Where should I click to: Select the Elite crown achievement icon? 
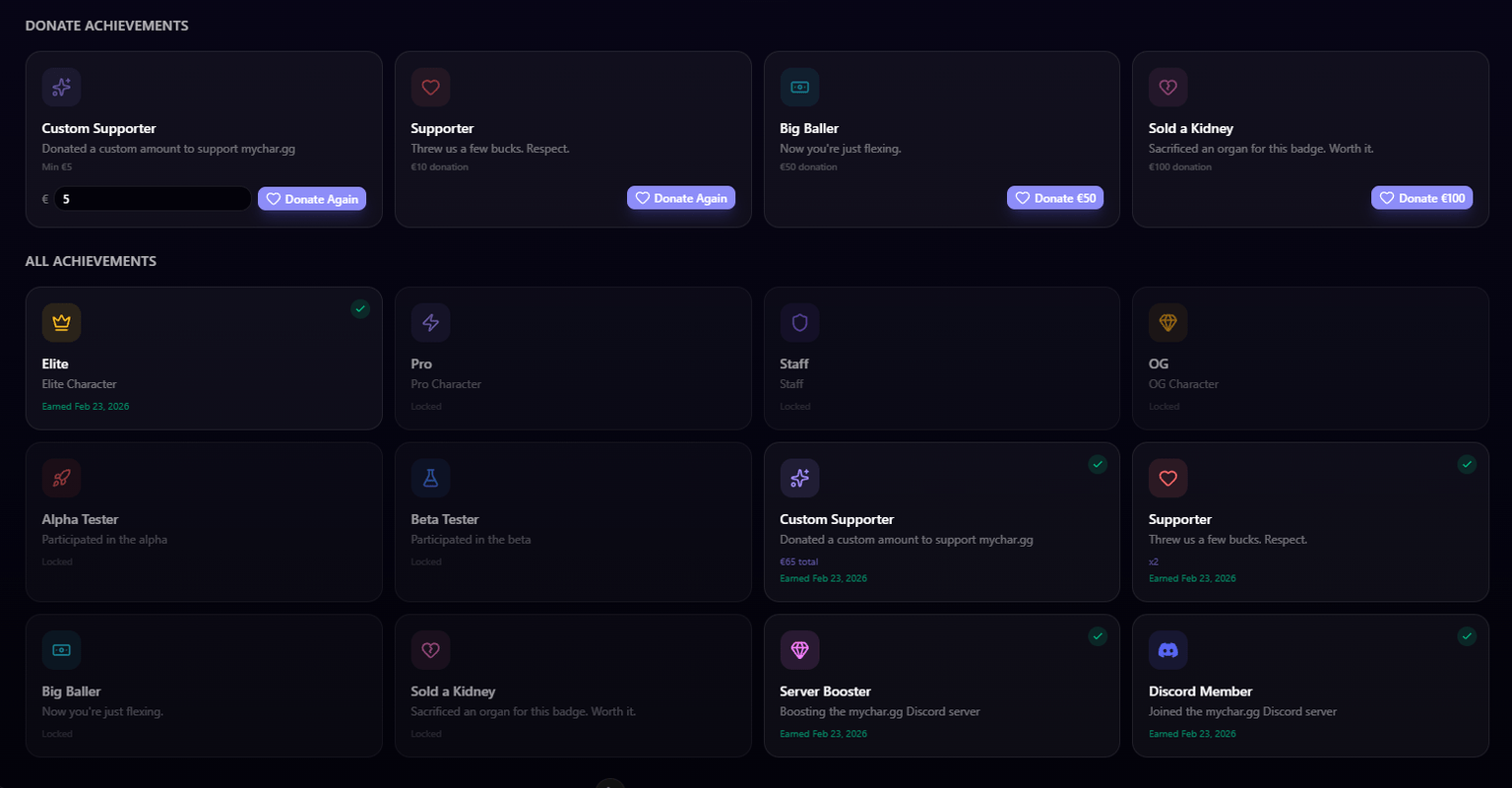pos(61,322)
